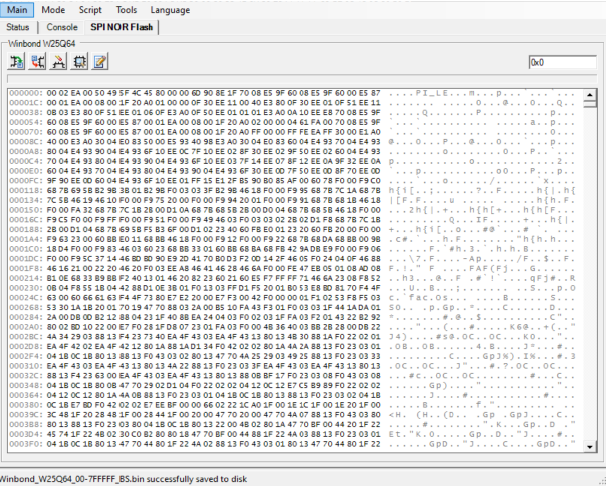Click offset label 0002A0:
The height and width of the screenshot is (486, 606).
point(26,327)
